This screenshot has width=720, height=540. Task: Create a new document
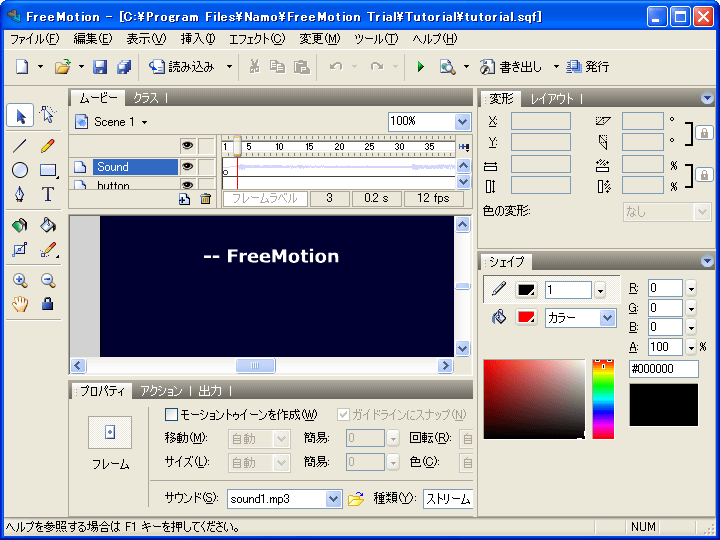(x=22, y=67)
